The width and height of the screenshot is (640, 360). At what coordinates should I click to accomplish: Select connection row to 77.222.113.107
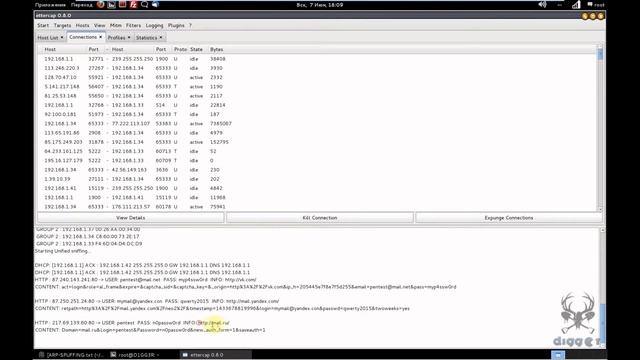click(317, 124)
